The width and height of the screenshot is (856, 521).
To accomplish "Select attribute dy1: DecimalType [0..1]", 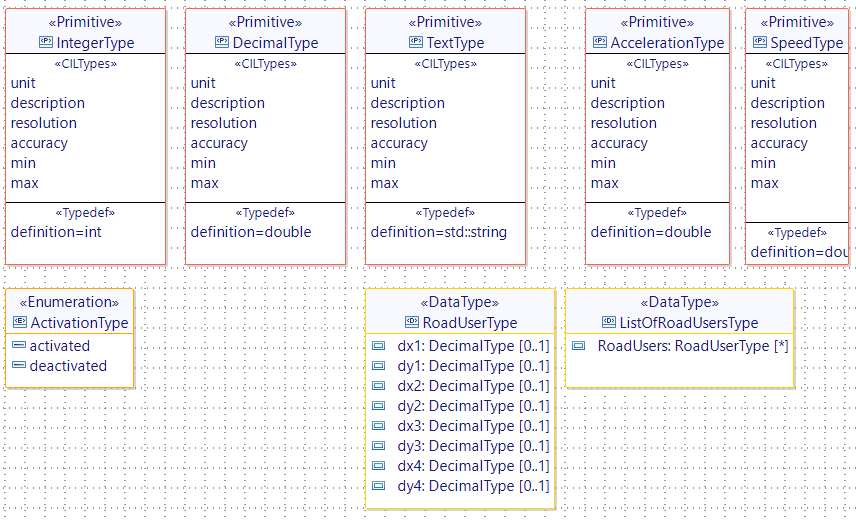I will point(473,366).
